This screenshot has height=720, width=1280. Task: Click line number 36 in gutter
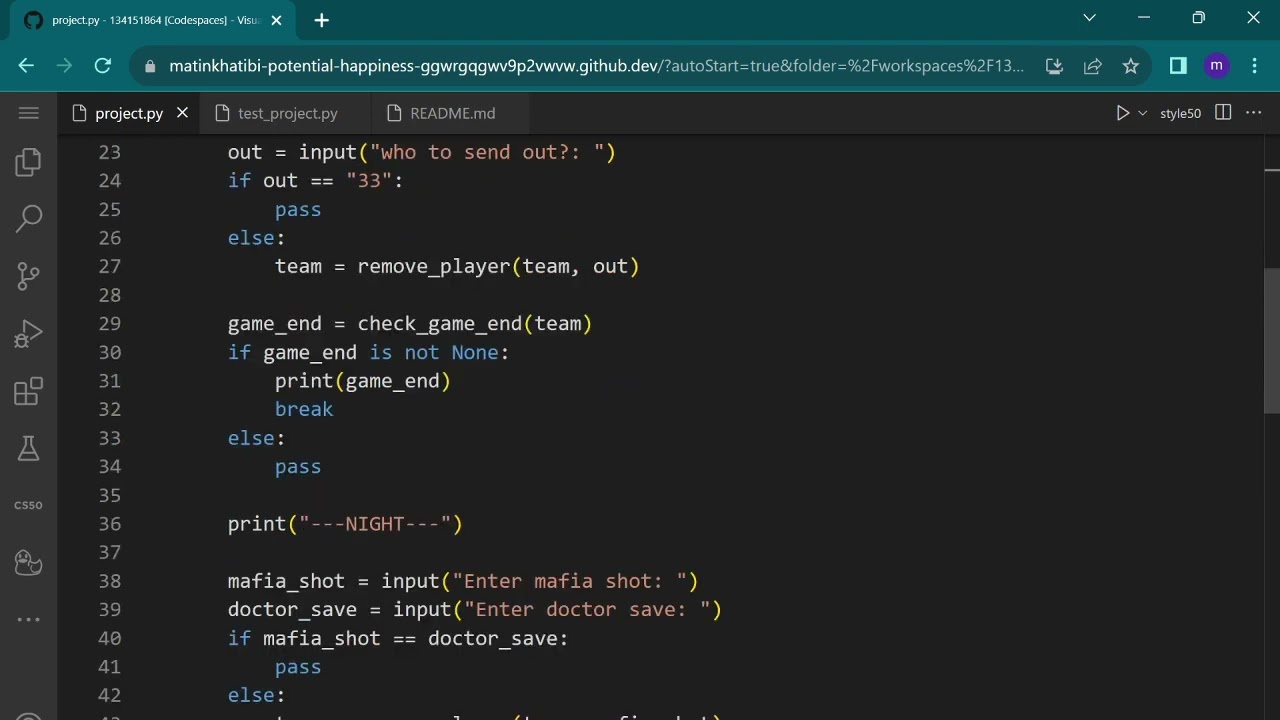110,524
